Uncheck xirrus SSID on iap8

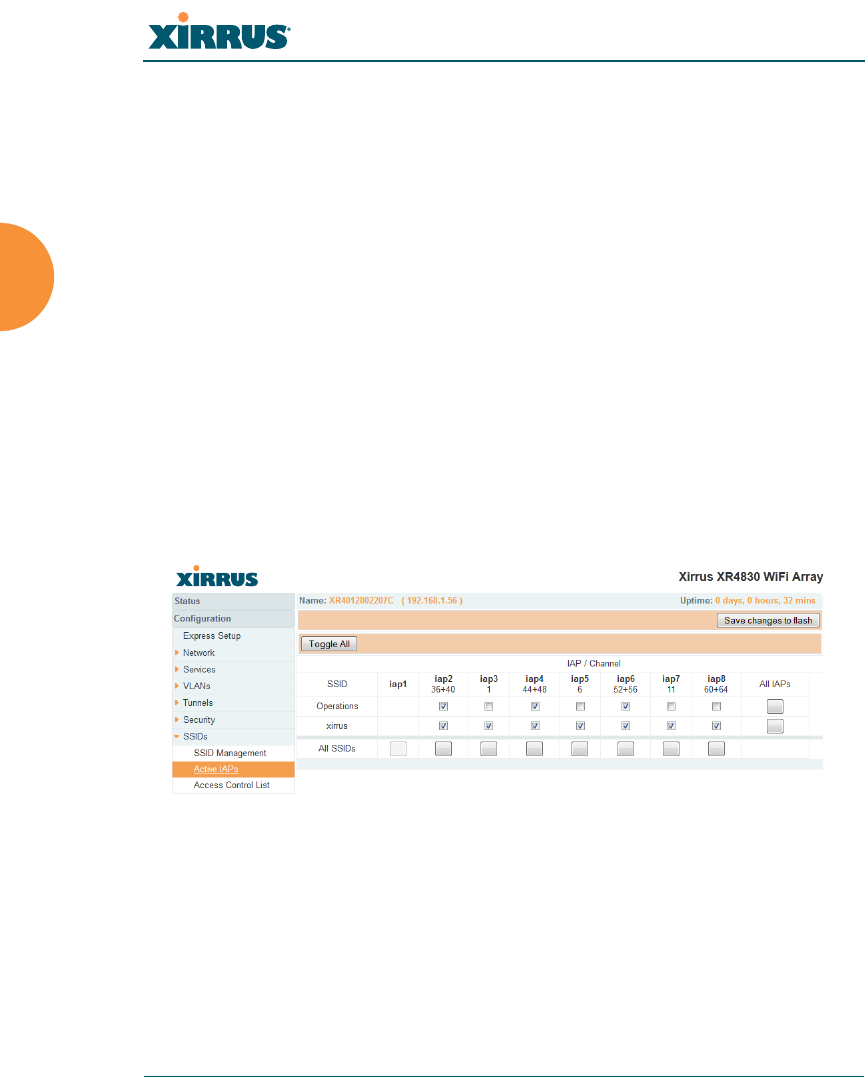[717, 725]
